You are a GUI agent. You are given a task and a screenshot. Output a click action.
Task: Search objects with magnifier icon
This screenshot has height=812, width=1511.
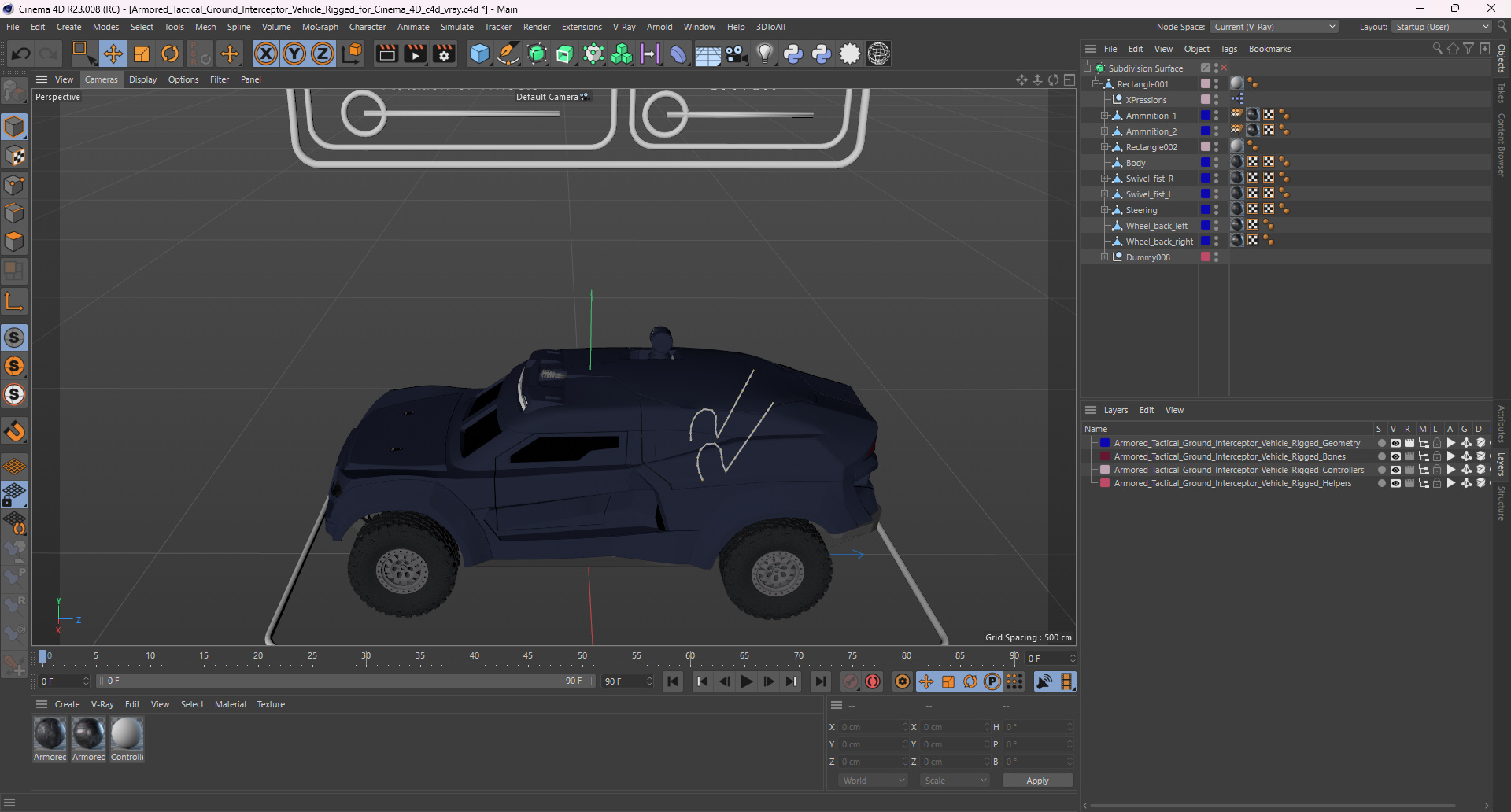[1437, 49]
